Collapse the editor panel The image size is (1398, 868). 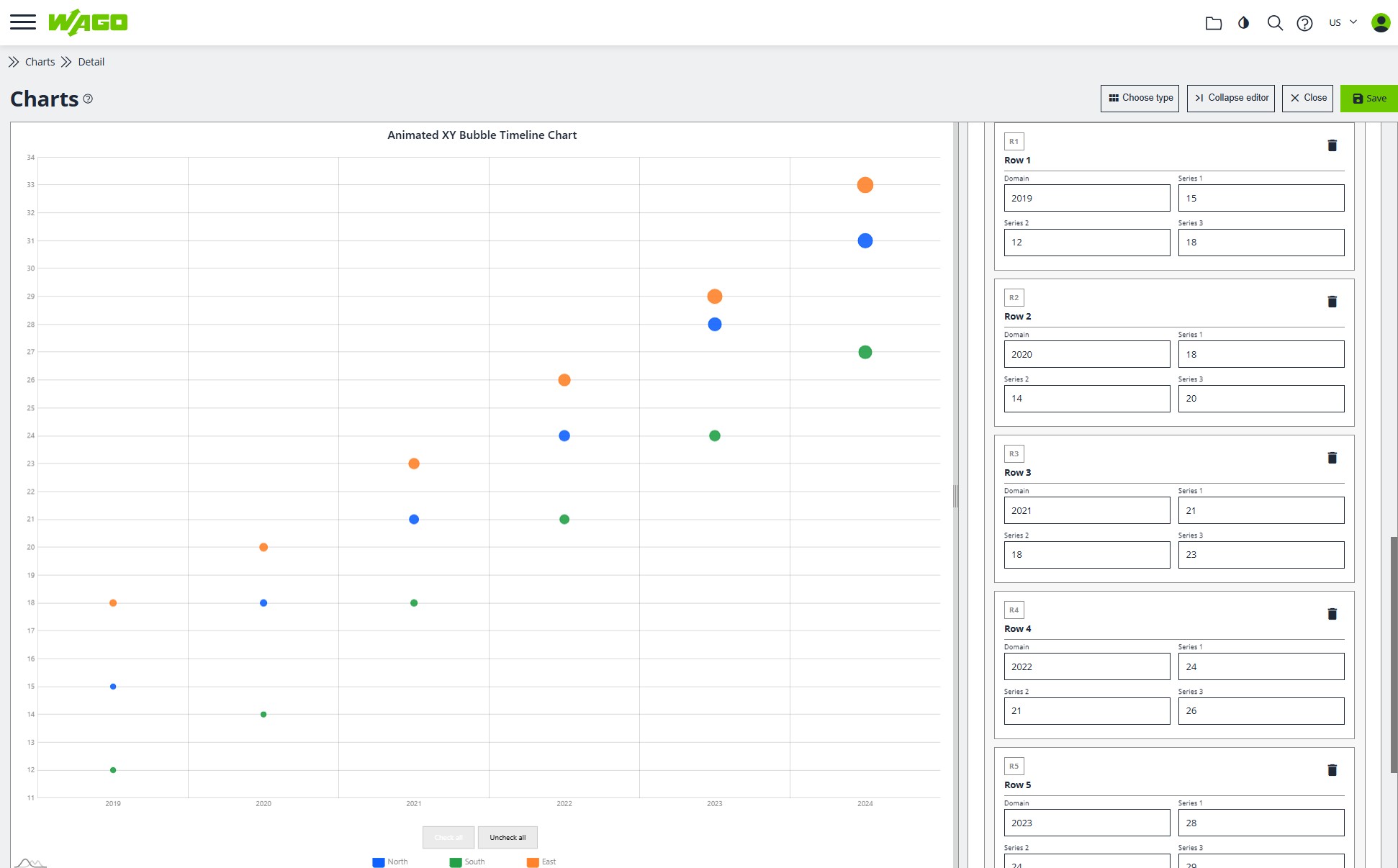1231,98
